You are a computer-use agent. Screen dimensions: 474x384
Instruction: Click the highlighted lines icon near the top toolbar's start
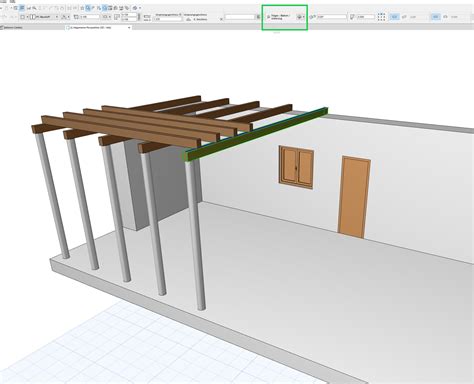tap(22, 8)
